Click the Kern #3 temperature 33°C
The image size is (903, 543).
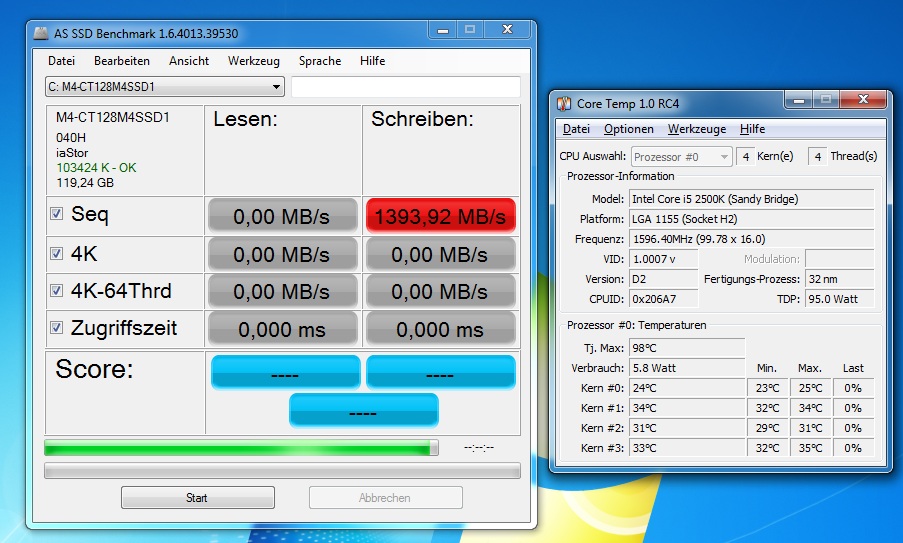687,448
